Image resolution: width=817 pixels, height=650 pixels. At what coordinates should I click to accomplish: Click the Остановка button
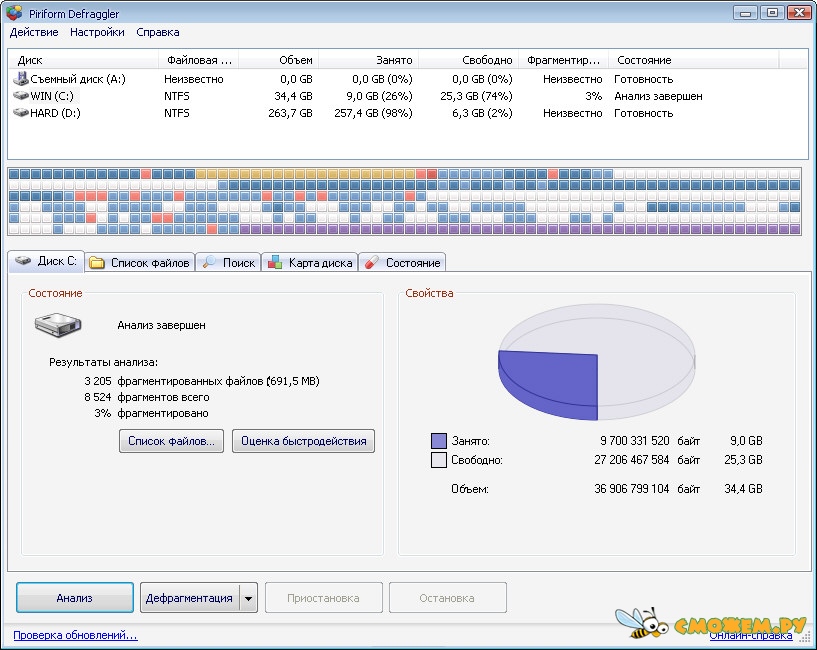coord(448,598)
